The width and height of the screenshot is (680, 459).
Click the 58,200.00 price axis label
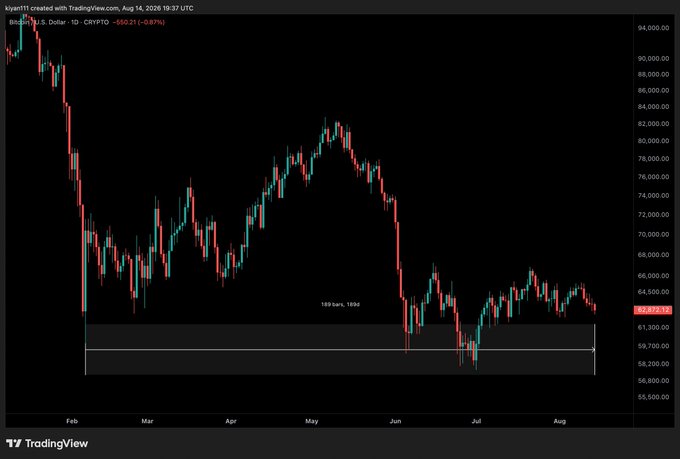653,364
